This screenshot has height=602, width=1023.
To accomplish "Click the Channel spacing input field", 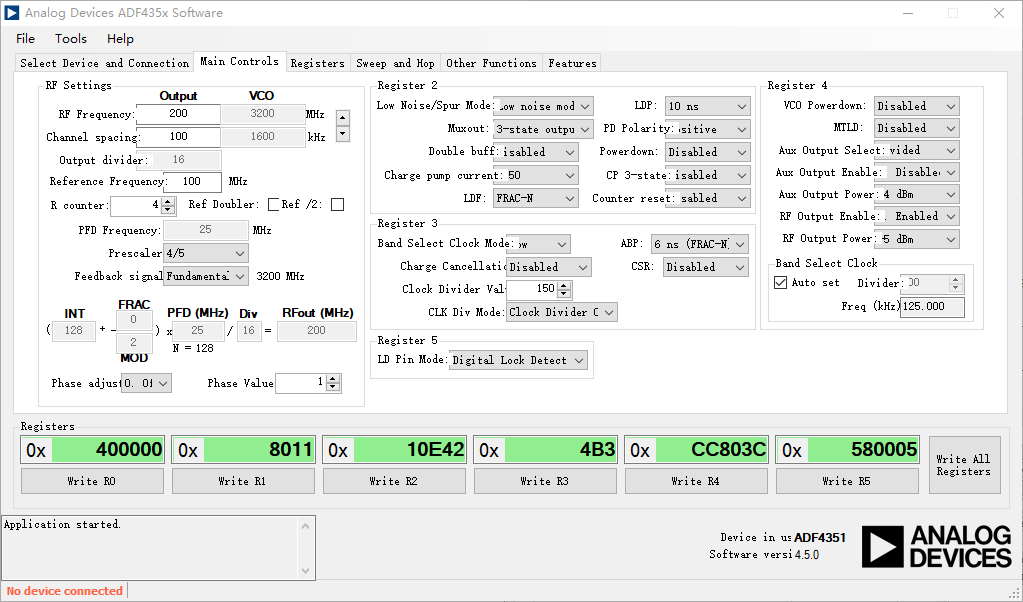I will (178, 136).
